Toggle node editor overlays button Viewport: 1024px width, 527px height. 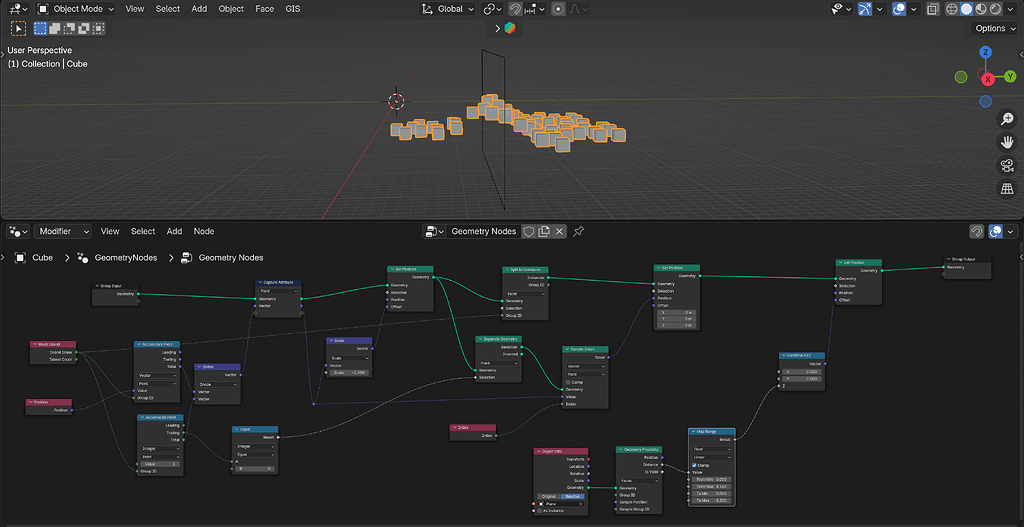997,231
